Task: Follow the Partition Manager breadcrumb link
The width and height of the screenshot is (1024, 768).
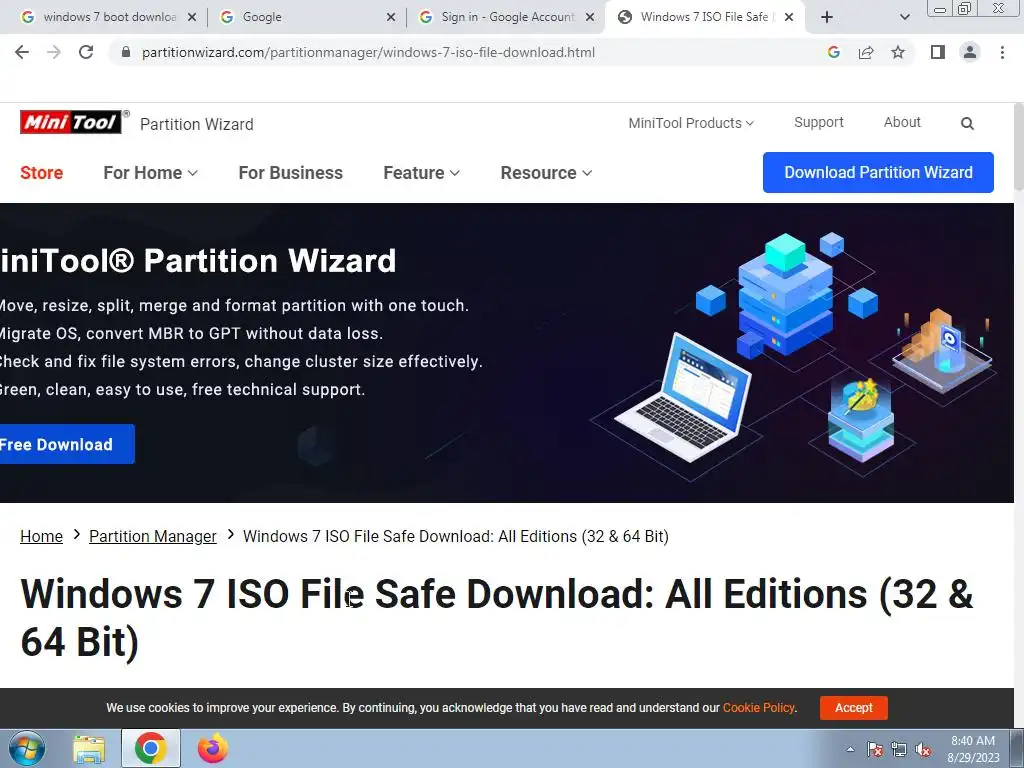Action: point(152,536)
